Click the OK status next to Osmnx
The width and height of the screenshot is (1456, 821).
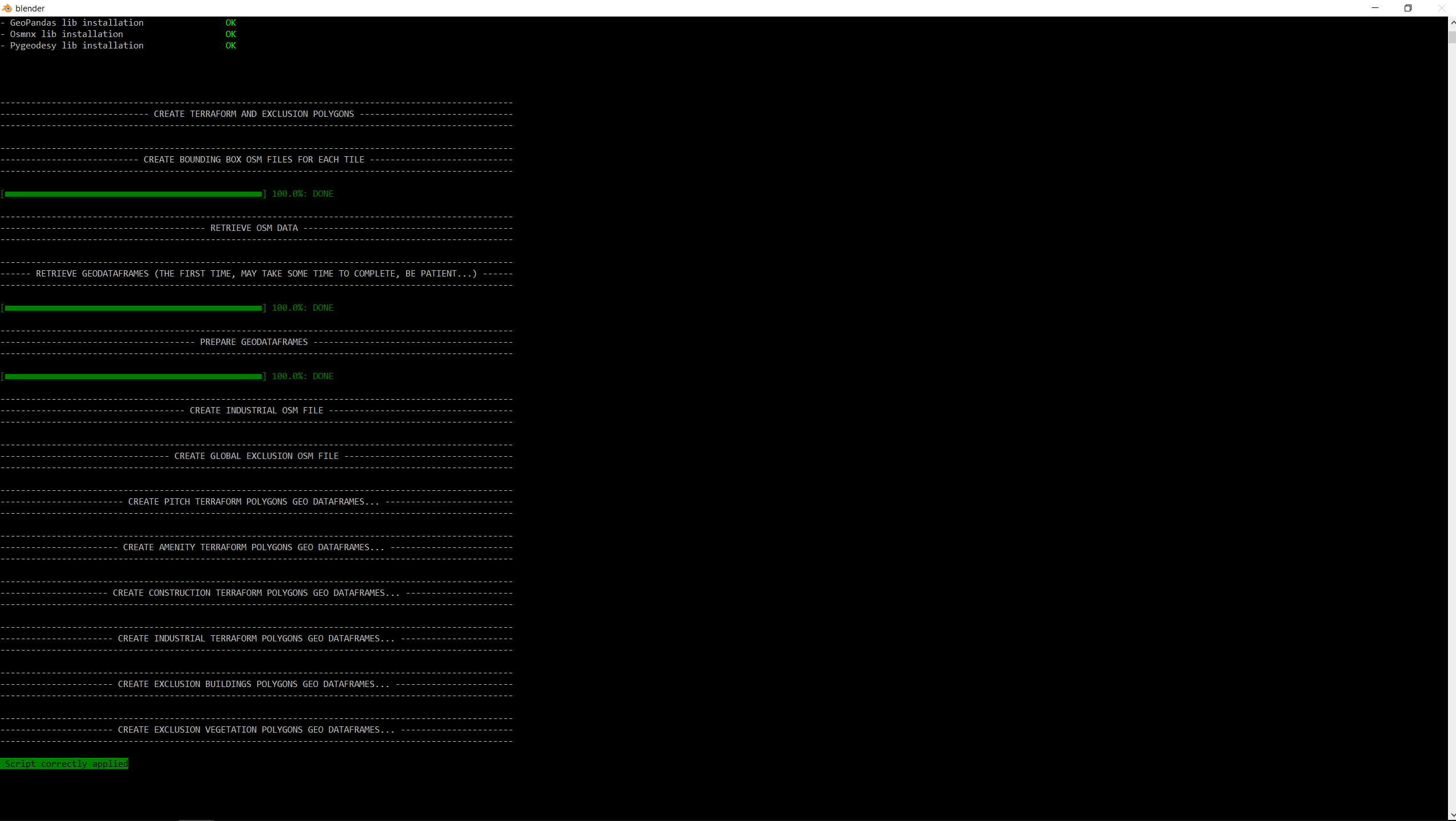pyautogui.click(x=231, y=34)
